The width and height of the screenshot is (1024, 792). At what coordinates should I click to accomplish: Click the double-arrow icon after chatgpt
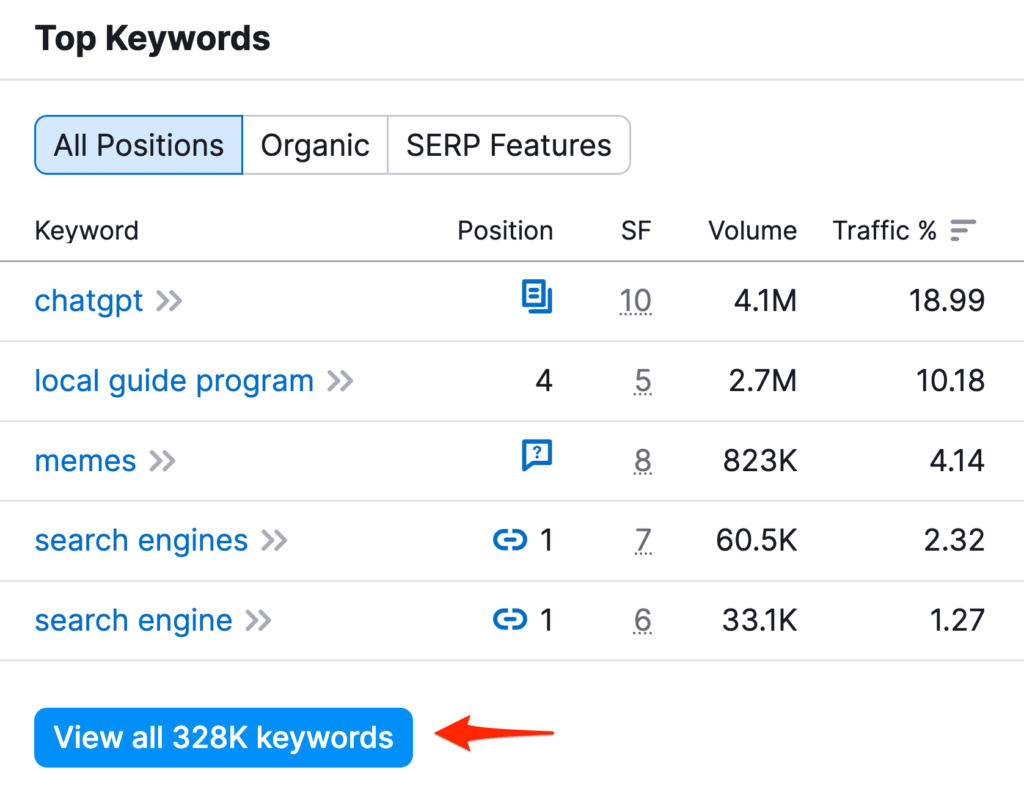168,300
